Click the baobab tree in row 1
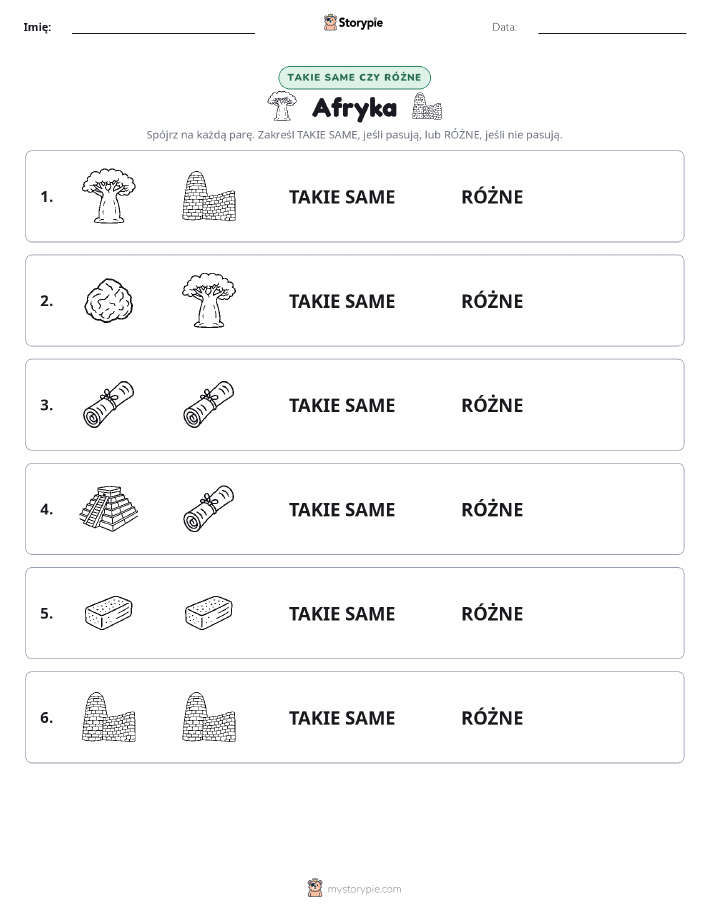The height and width of the screenshot is (917, 709). [x=109, y=196]
